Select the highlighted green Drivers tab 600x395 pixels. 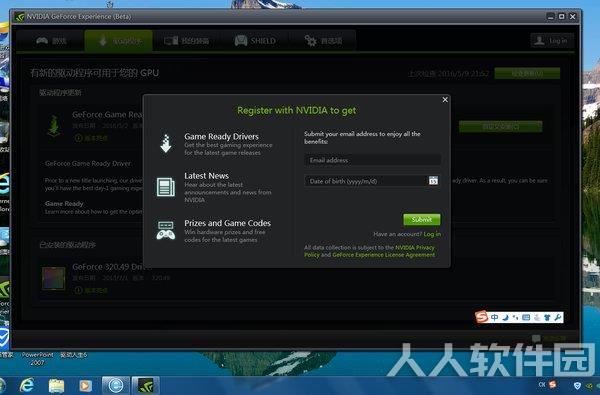point(119,41)
